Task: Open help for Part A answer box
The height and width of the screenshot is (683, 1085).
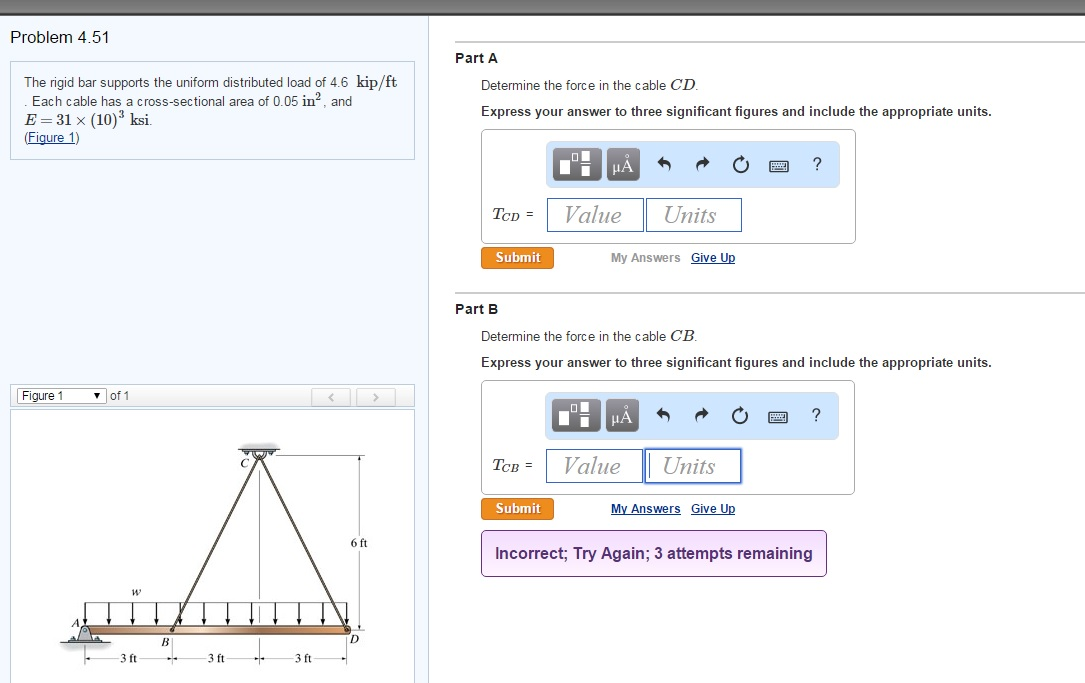Action: pyautogui.click(x=817, y=165)
